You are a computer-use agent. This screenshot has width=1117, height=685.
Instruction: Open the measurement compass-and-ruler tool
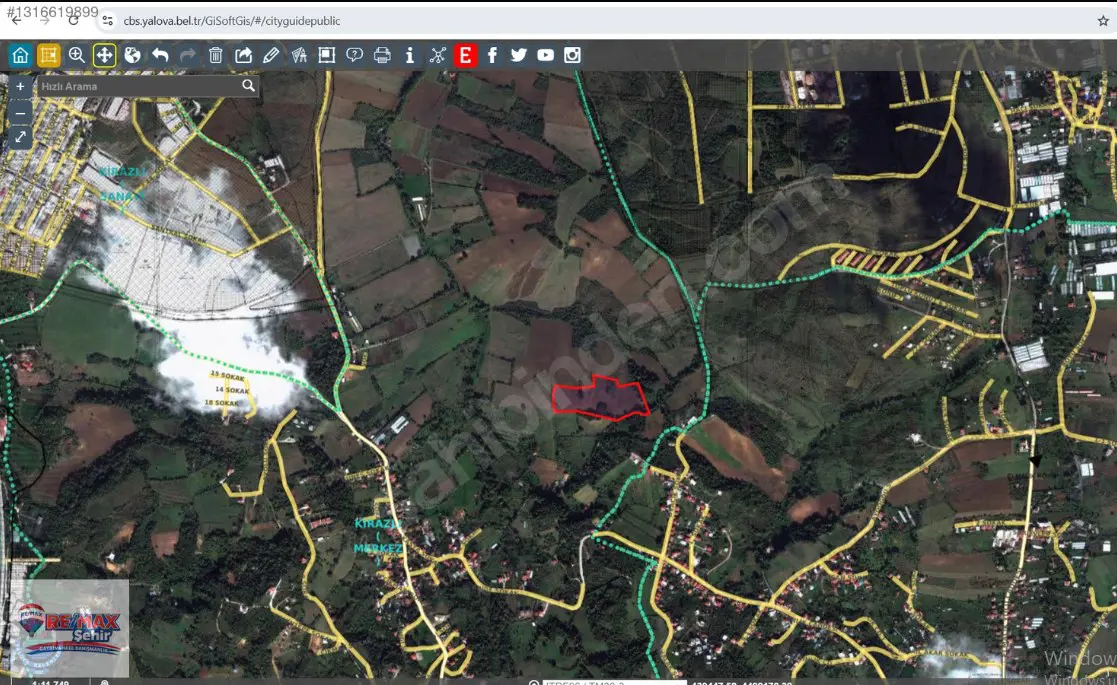(299, 55)
